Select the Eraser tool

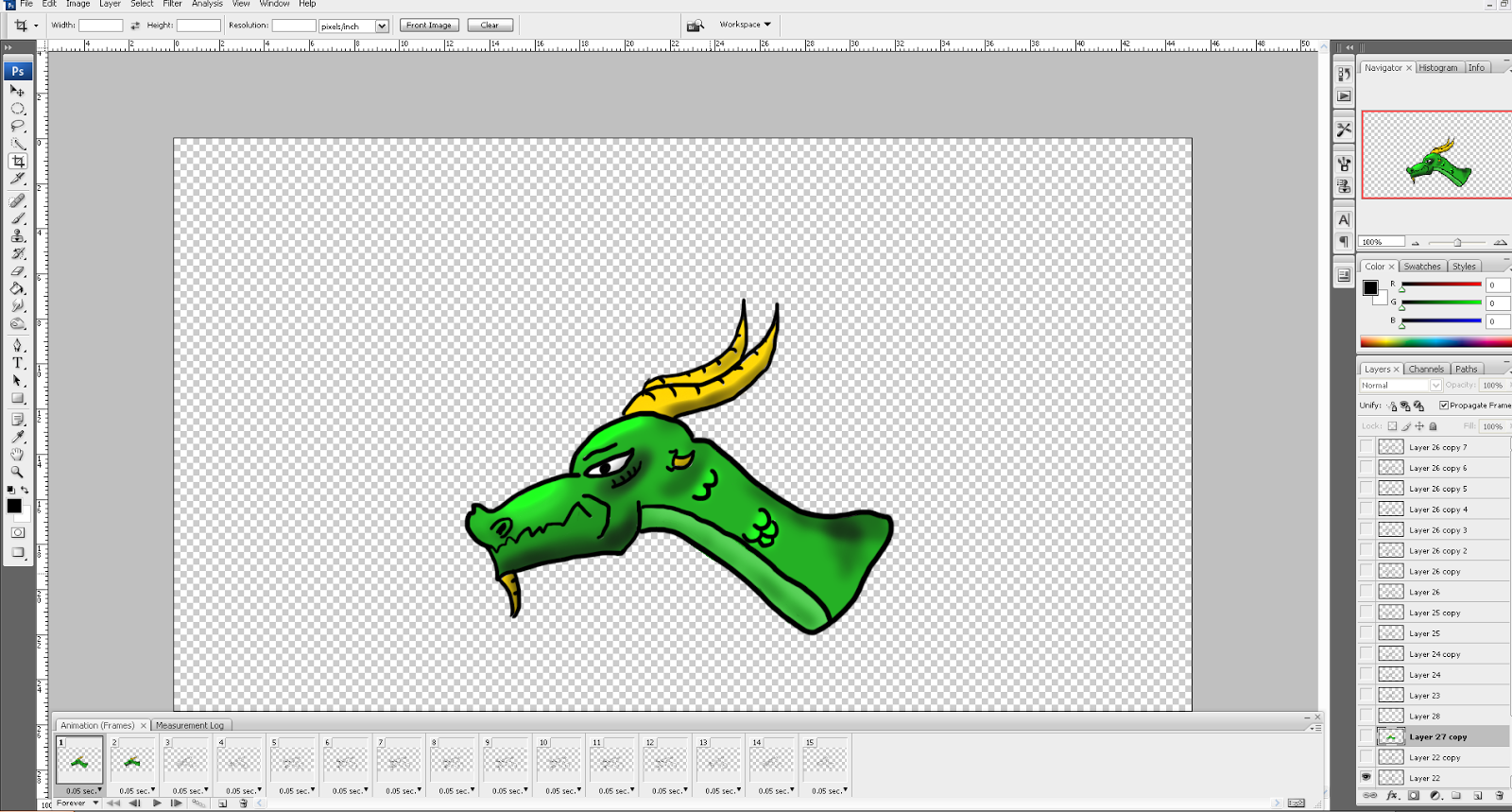pyautogui.click(x=17, y=271)
